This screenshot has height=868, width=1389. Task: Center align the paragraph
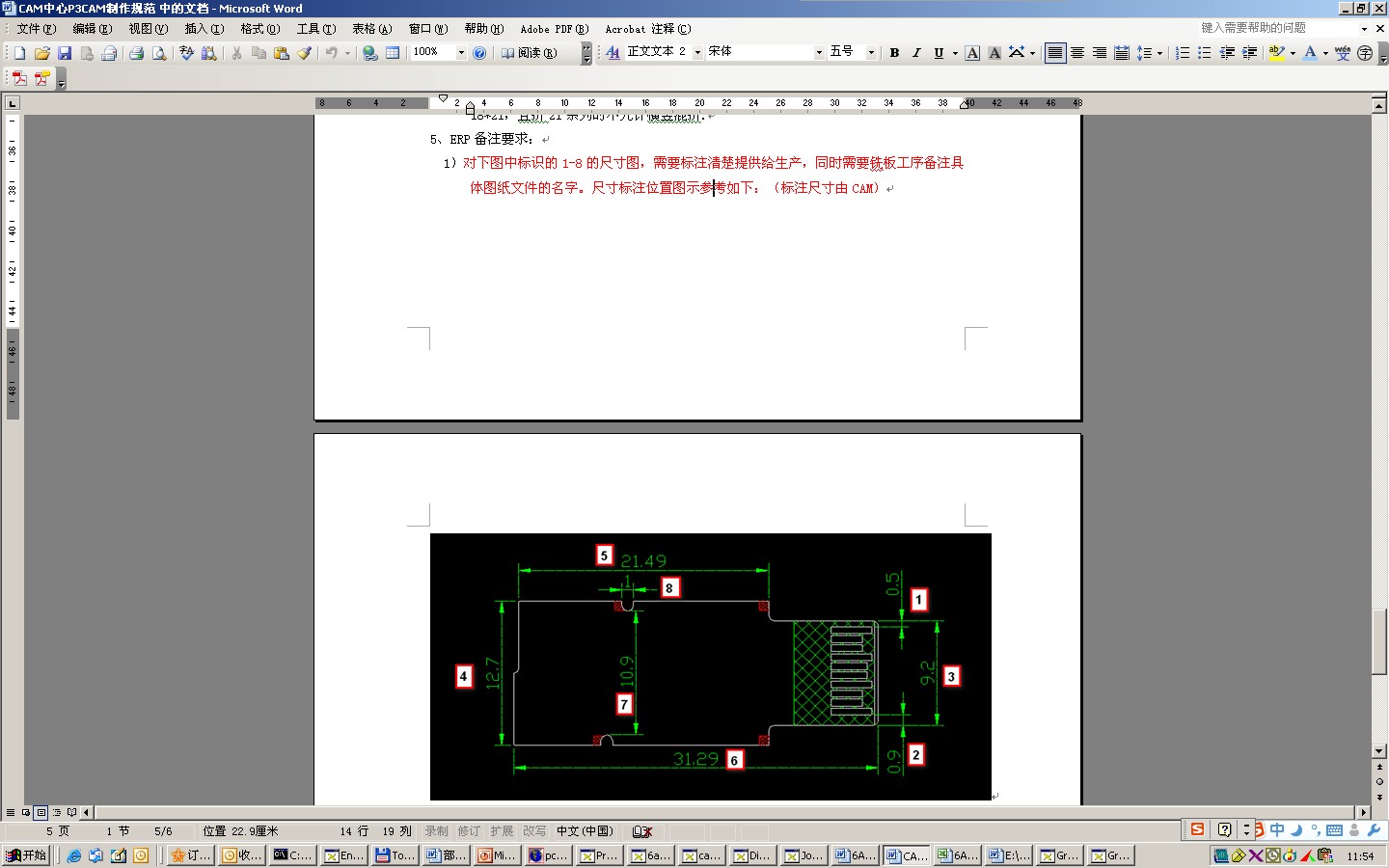coord(1077,53)
